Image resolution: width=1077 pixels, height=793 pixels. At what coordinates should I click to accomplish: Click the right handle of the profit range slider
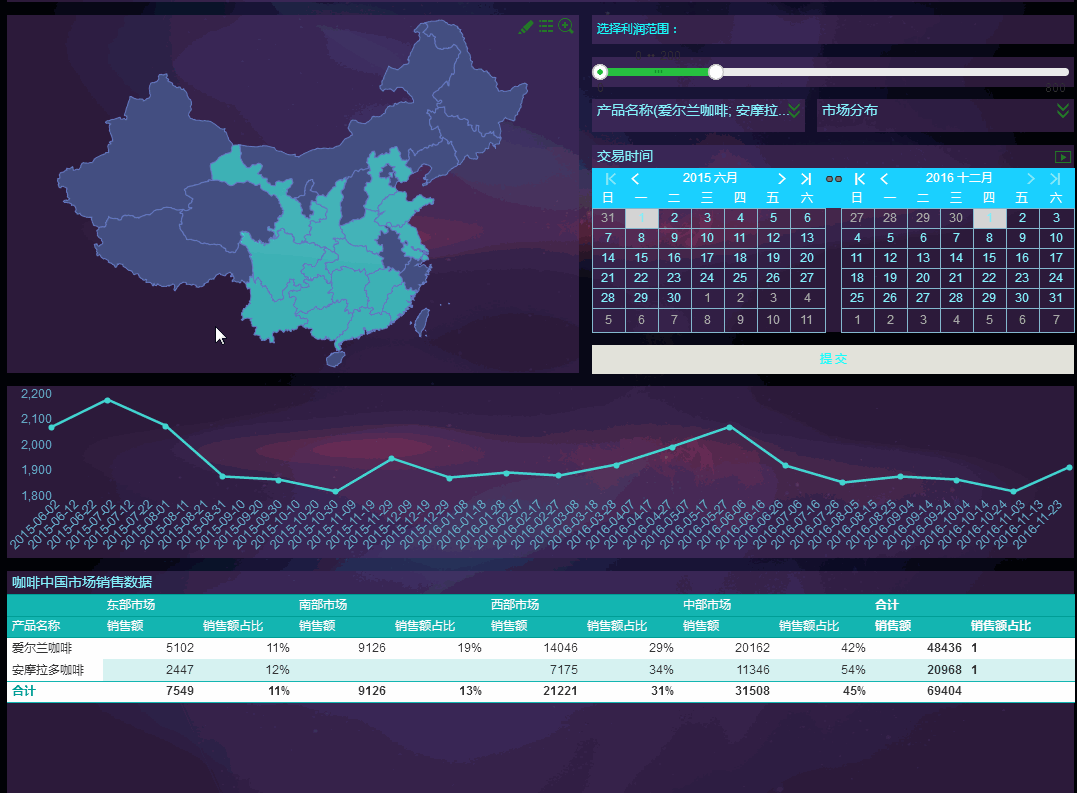tap(716, 72)
